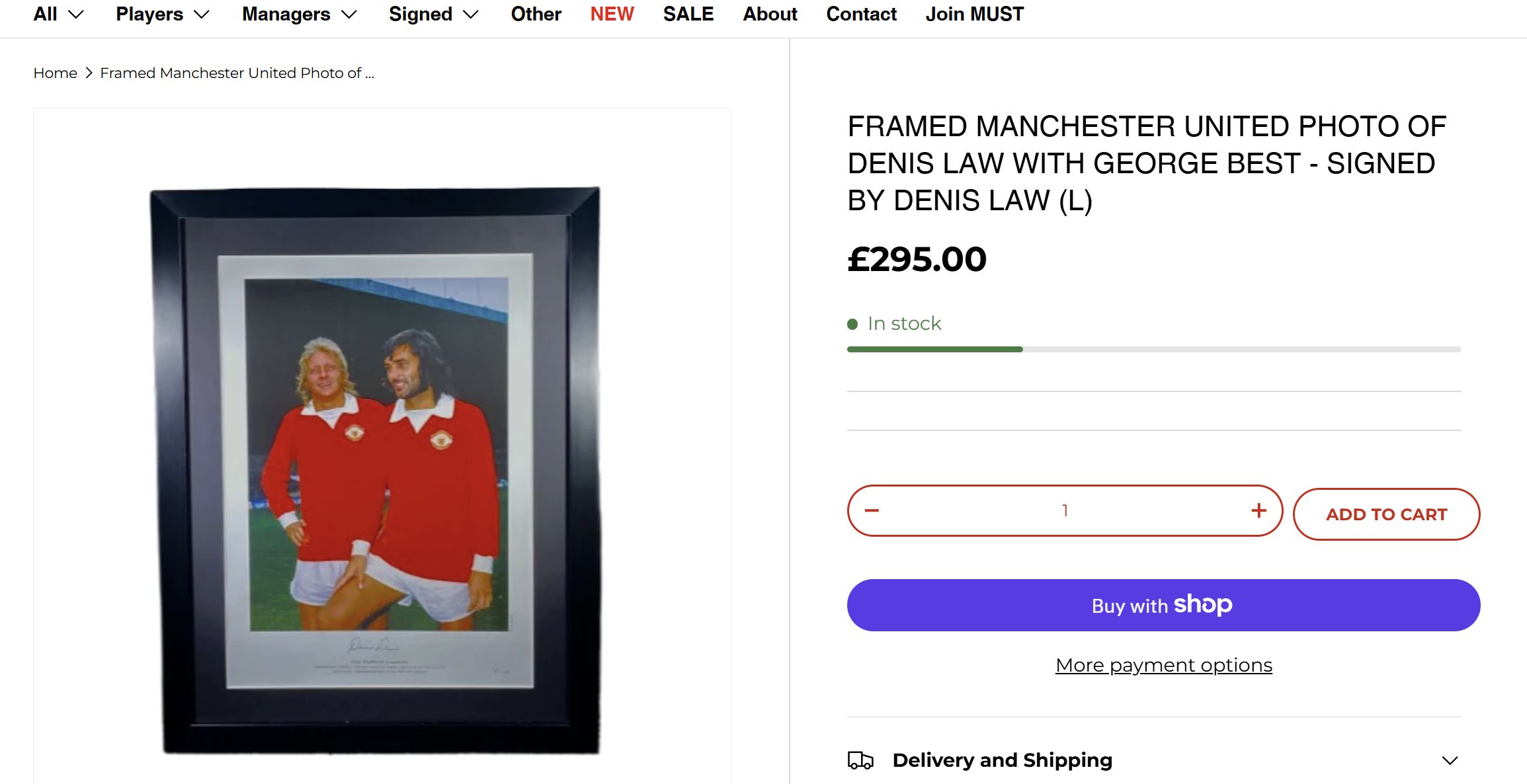Screen dimensions: 1527x784
Task: Go to Home via breadcrumb
Action: tap(55, 73)
